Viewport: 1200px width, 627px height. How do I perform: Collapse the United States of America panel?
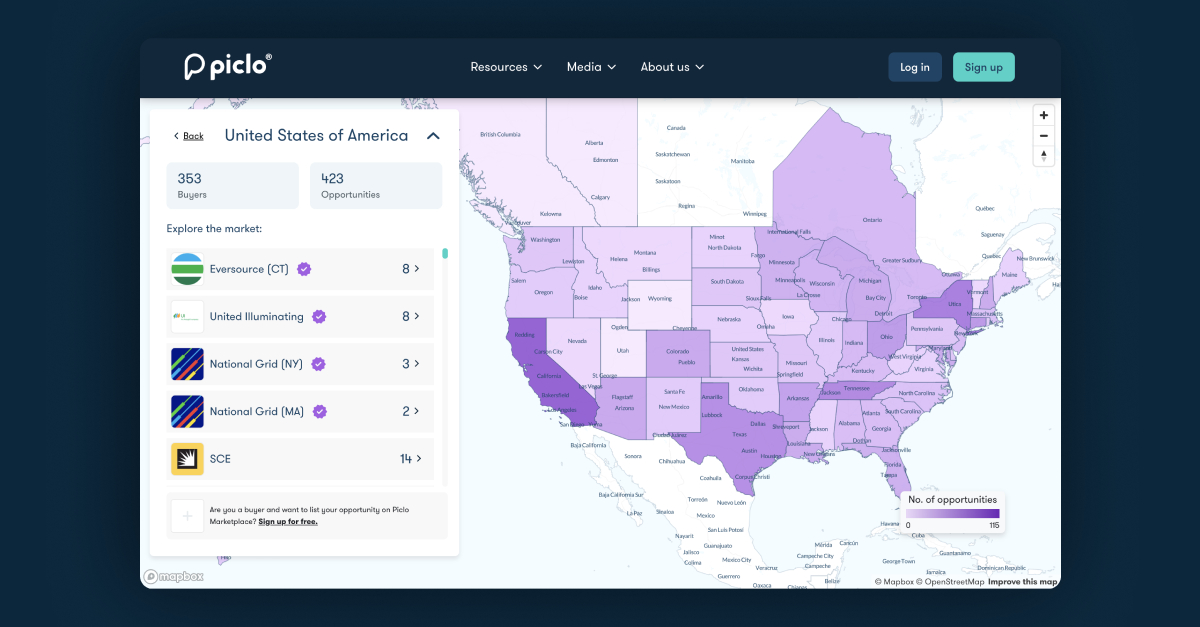433,136
